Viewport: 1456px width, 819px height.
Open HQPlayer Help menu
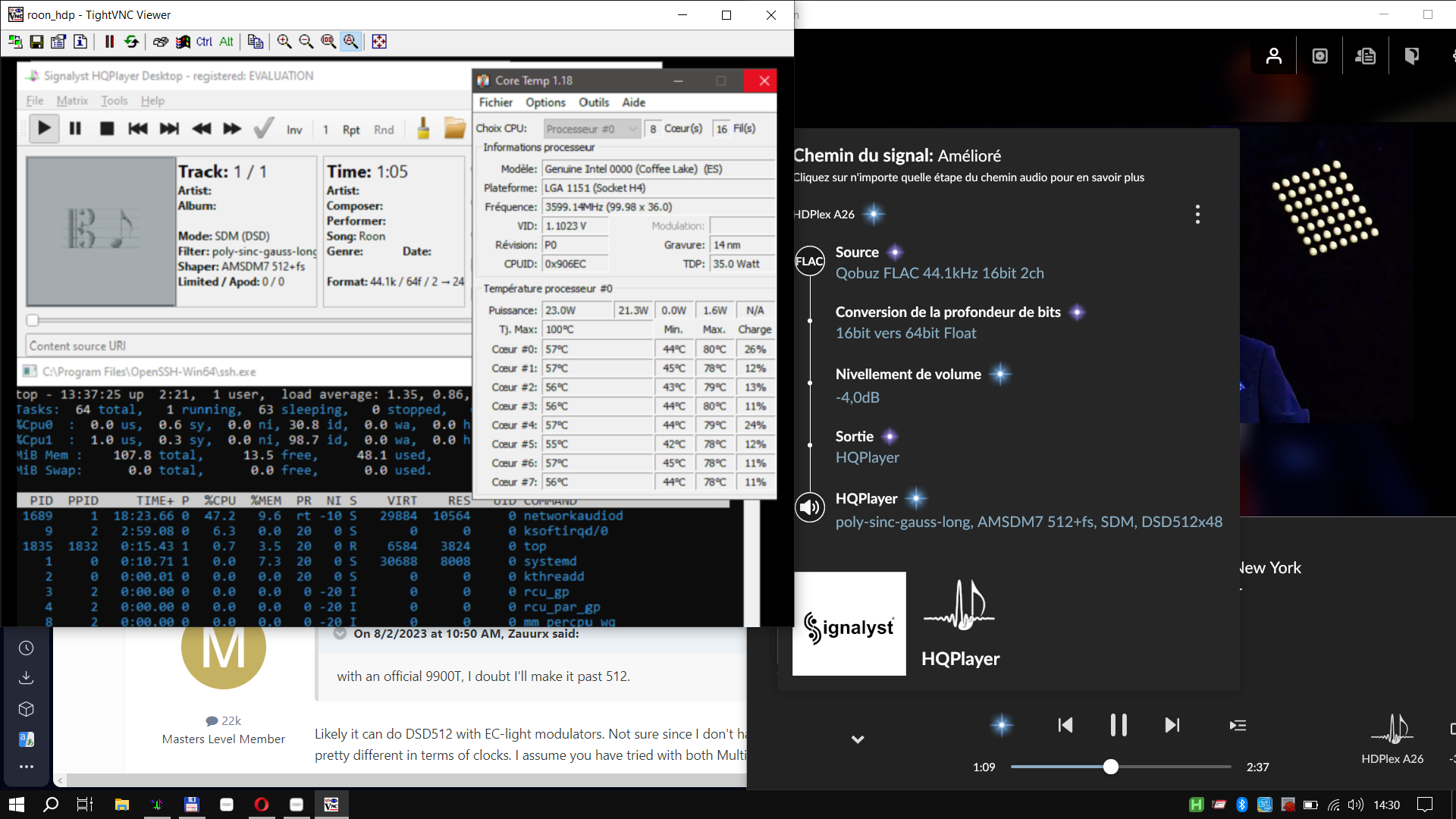(x=152, y=101)
